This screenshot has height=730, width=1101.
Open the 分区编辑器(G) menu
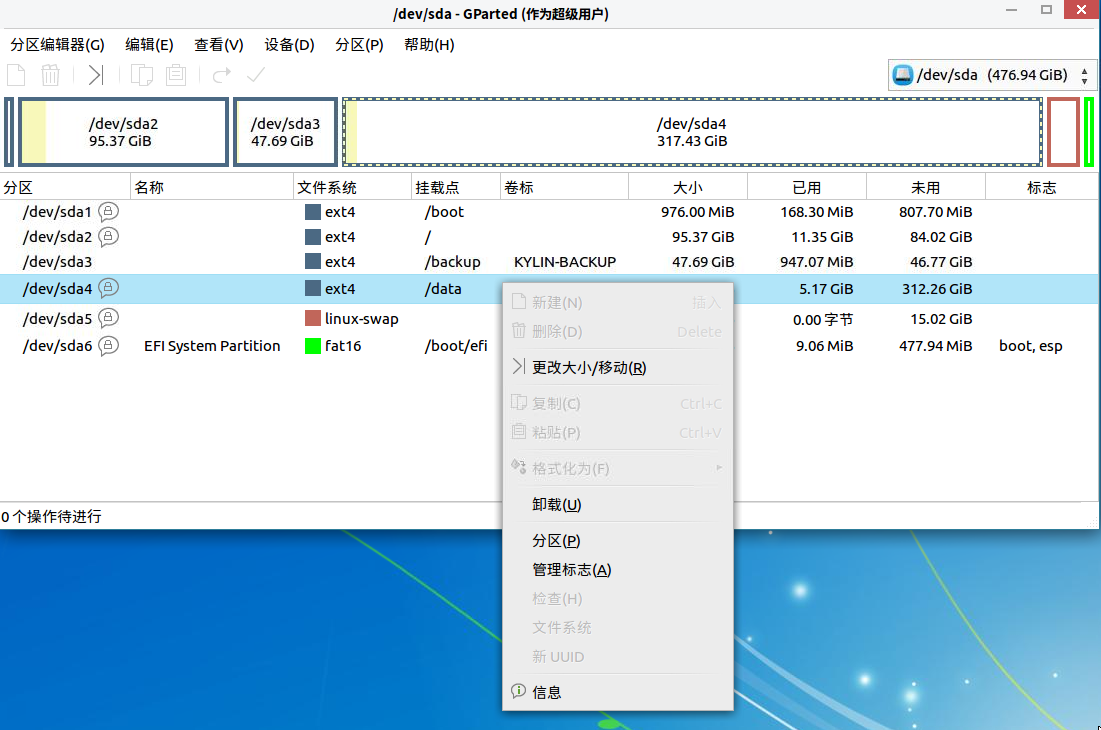[58, 45]
